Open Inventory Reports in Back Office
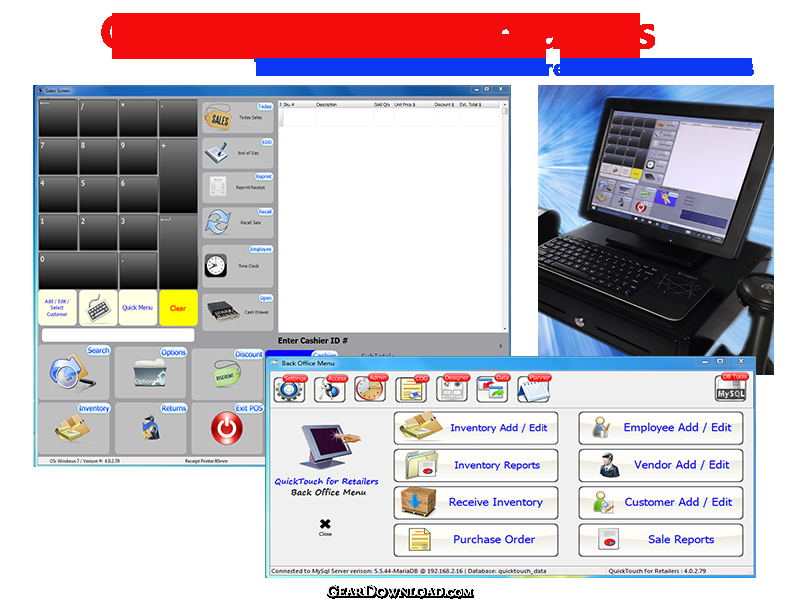Screen dimensions: 800x600 476,465
